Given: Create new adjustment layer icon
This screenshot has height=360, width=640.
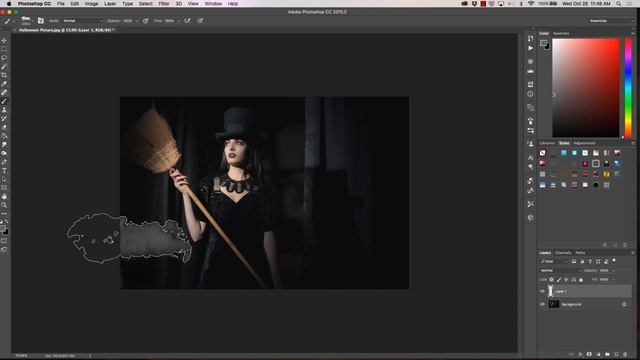Looking at the screenshot, I should 598,354.
